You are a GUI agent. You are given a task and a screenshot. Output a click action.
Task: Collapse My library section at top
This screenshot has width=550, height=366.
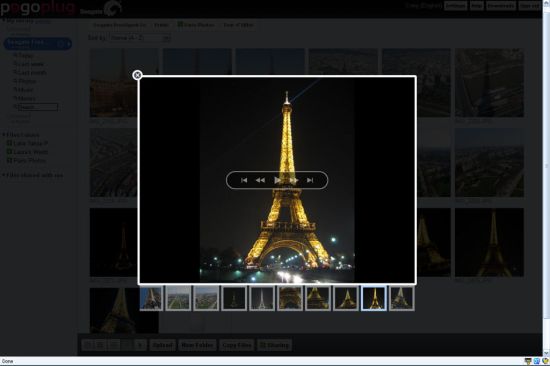tap(27, 21)
